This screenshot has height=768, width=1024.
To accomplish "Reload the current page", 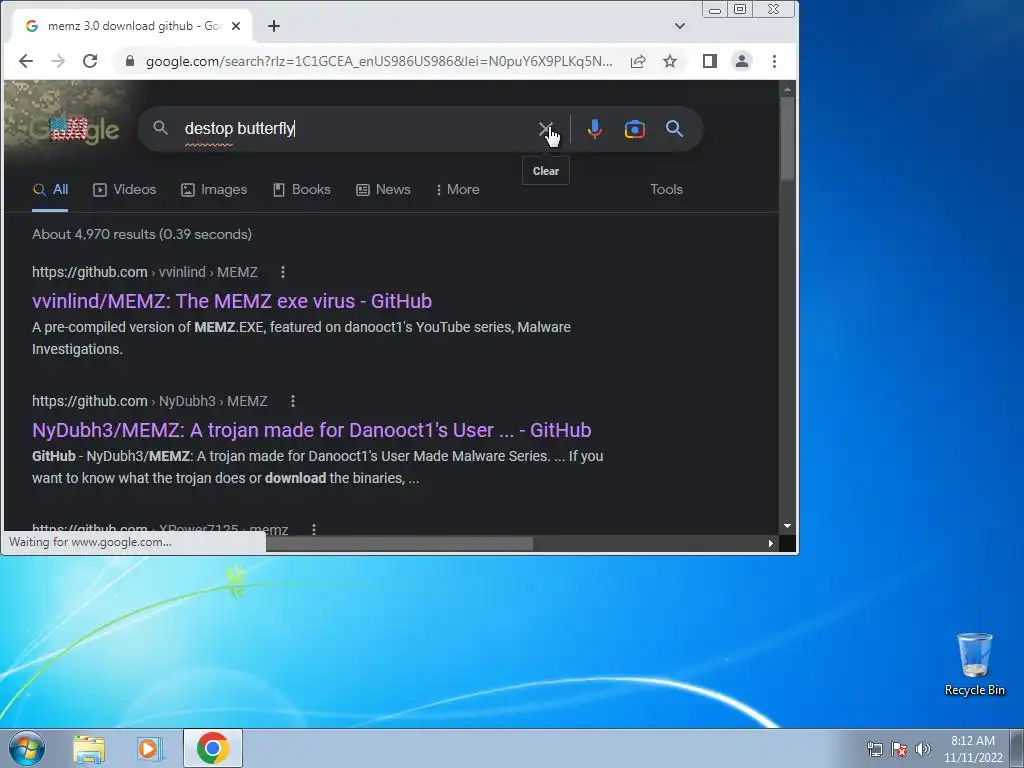I will [x=90, y=61].
